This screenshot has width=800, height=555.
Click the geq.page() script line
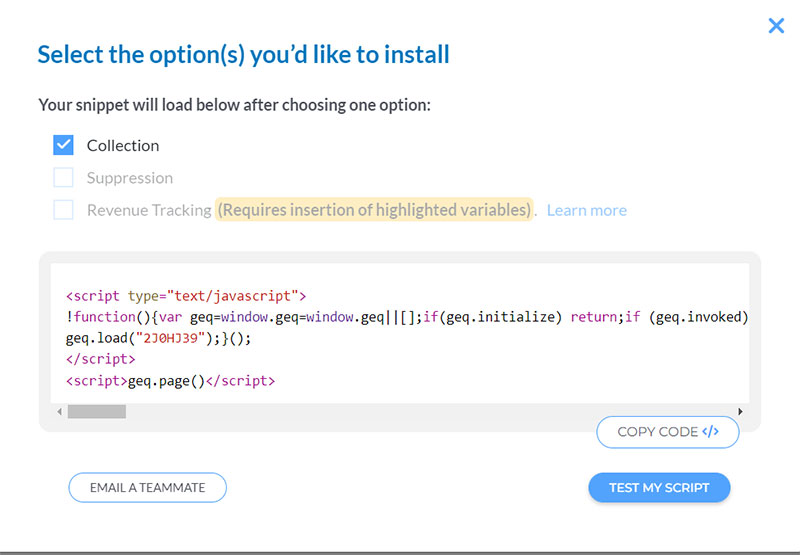click(x=170, y=381)
